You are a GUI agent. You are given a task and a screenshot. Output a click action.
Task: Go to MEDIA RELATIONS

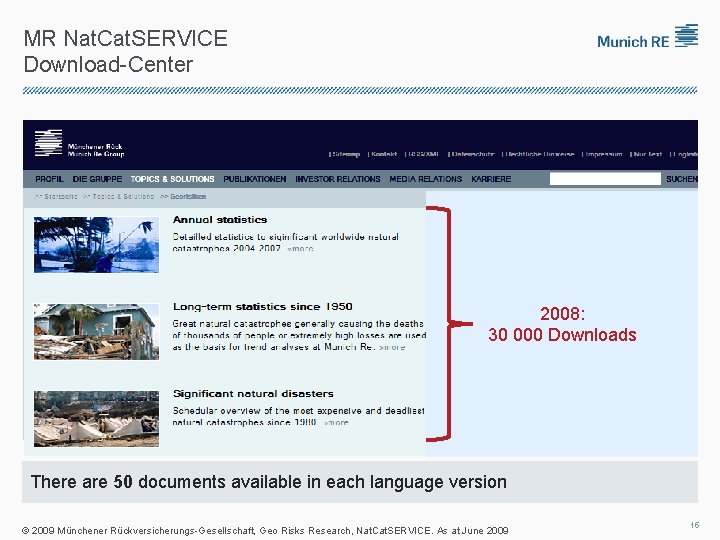click(426, 179)
